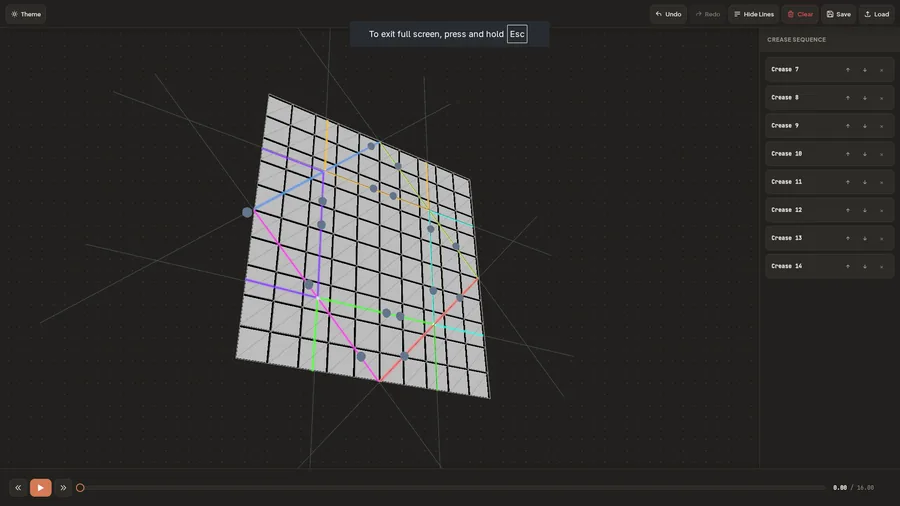Play the folding animation
Image resolution: width=900 pixels, height=506 pixels.
click(41, 488)
